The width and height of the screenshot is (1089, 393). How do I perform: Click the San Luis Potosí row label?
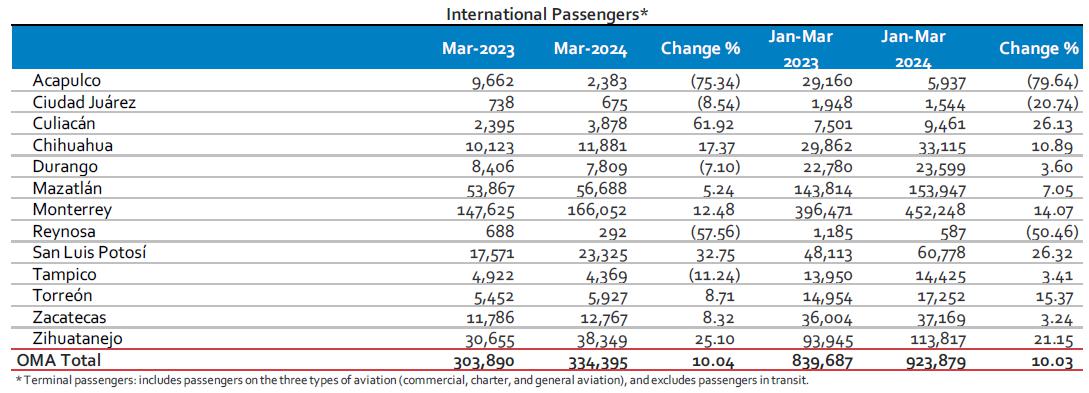pyautogui.click(x=89, y=253)
